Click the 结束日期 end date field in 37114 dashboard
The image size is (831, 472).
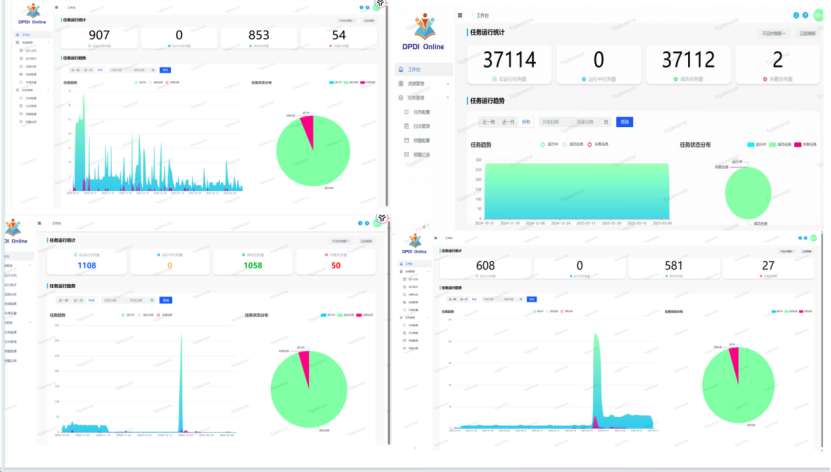pos(585,122)
